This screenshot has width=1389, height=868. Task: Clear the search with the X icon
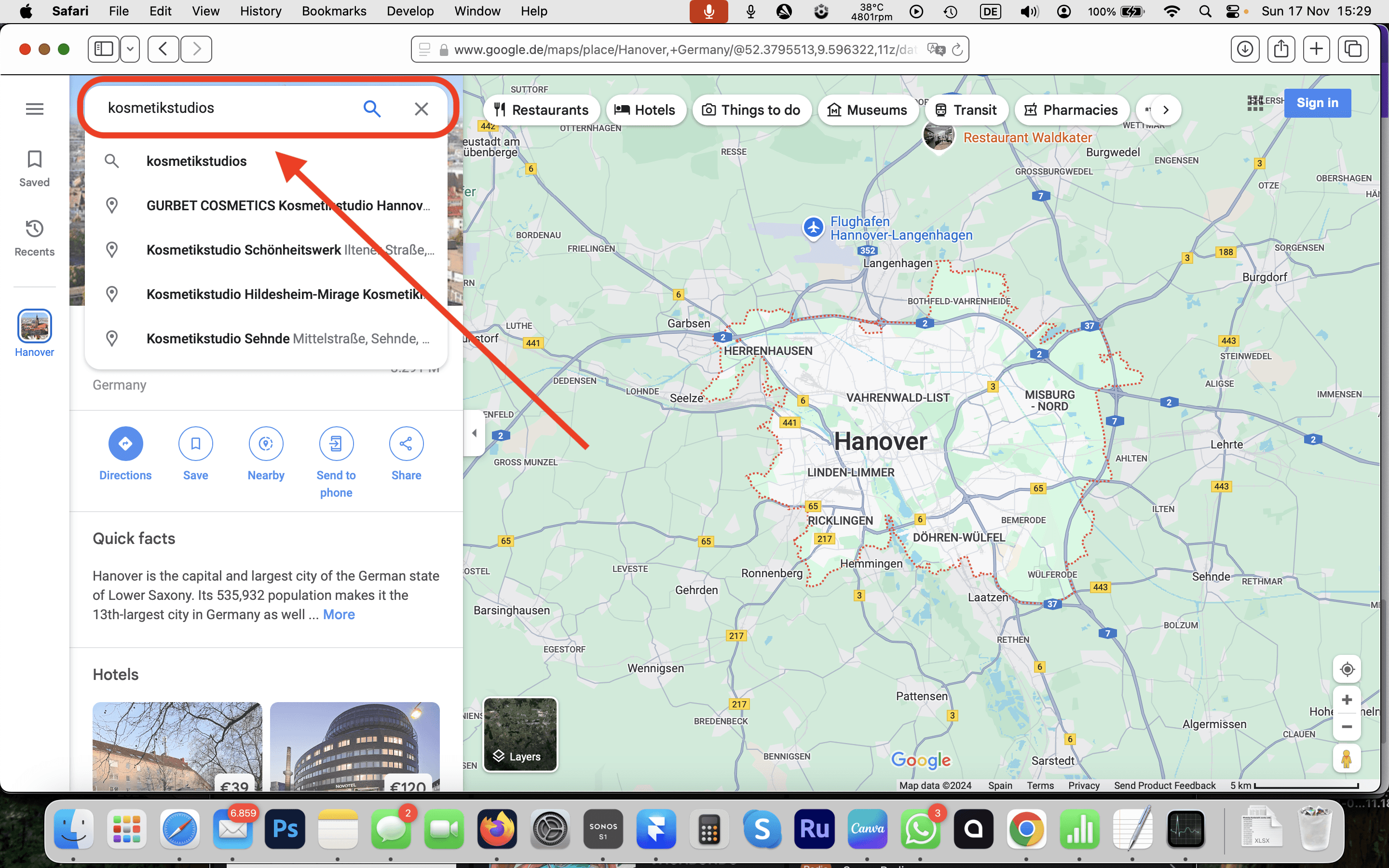[422, 108]
